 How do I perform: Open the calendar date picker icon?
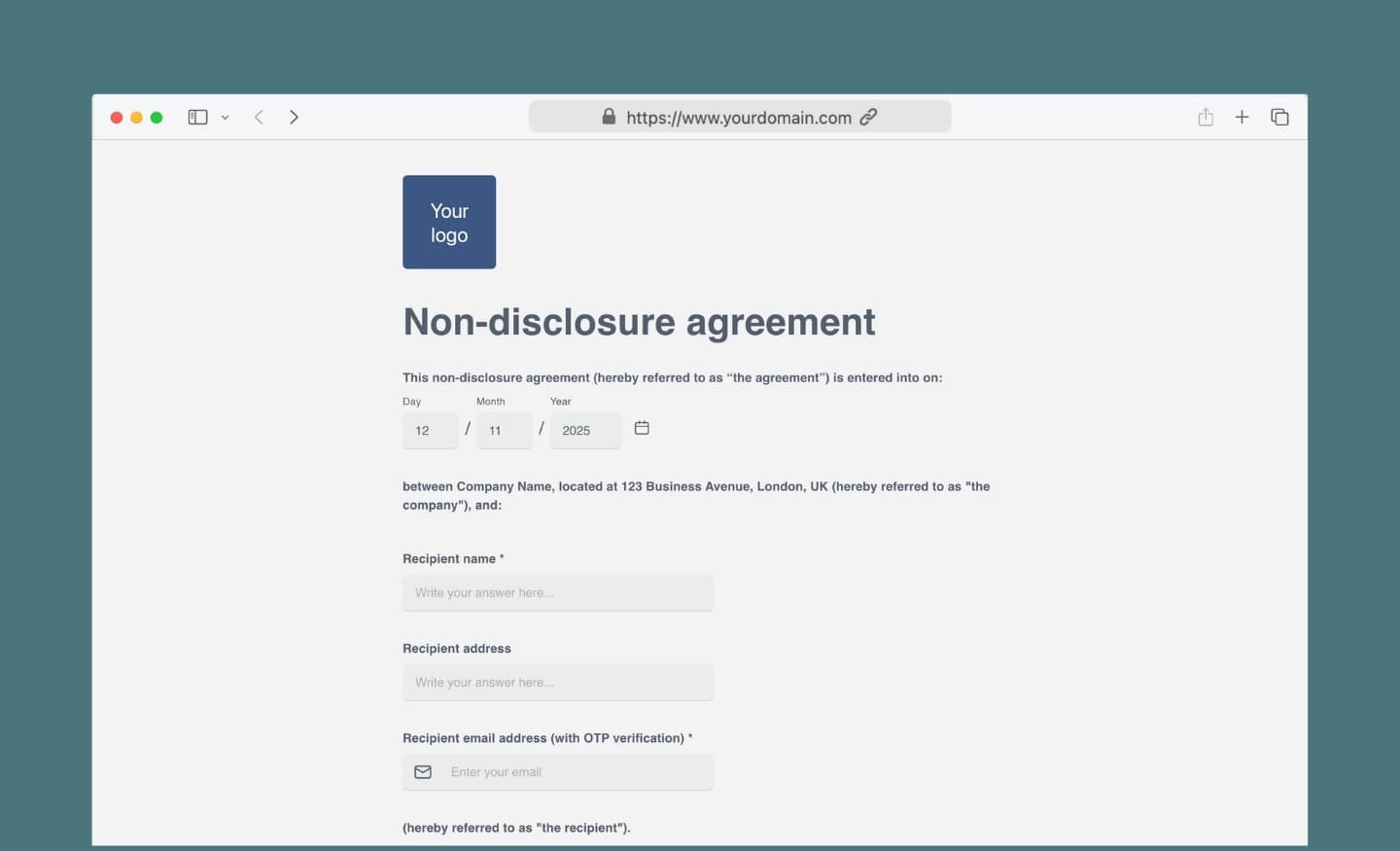642,428
